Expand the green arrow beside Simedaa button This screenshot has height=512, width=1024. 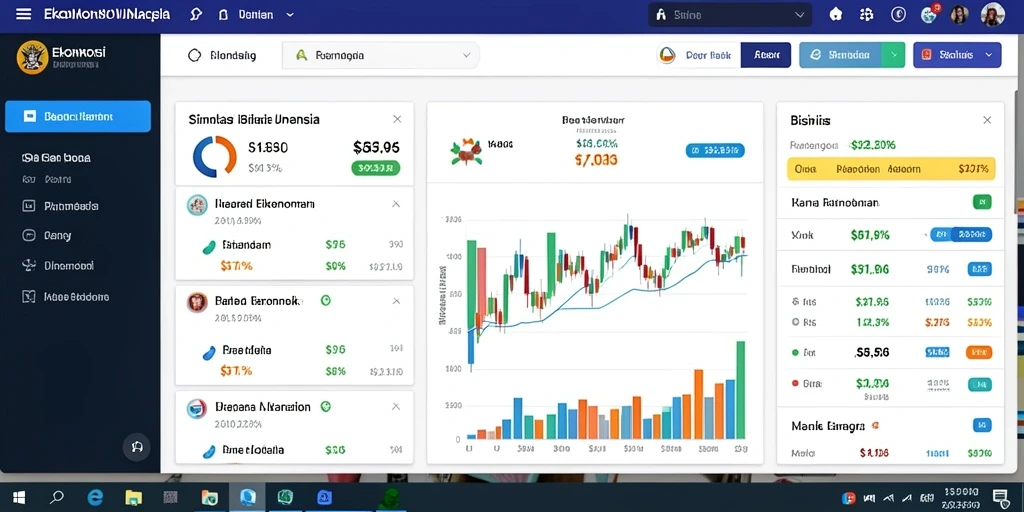[893, 56]
